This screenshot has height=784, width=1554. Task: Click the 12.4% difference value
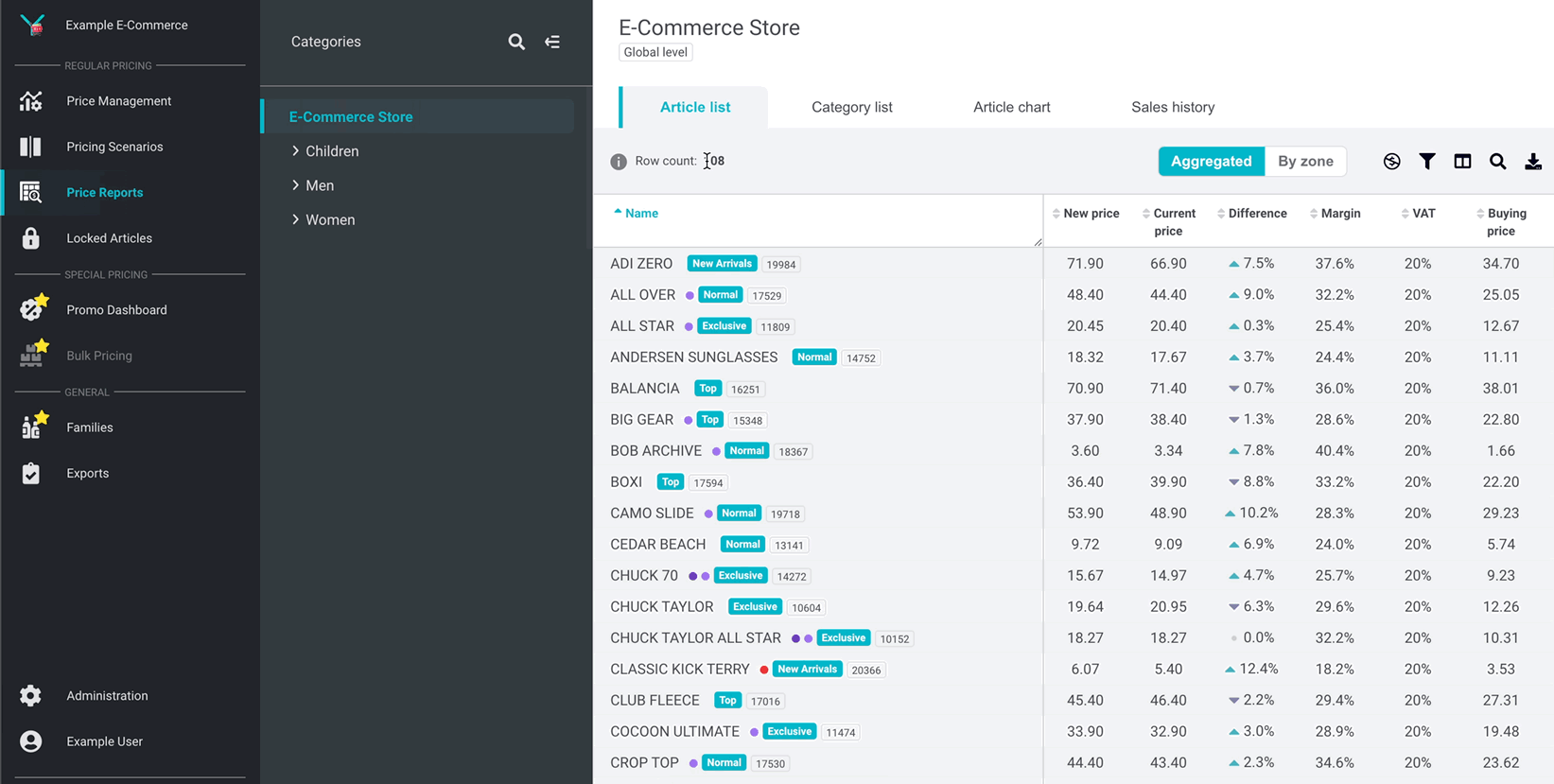click(x=1258, y=670)
